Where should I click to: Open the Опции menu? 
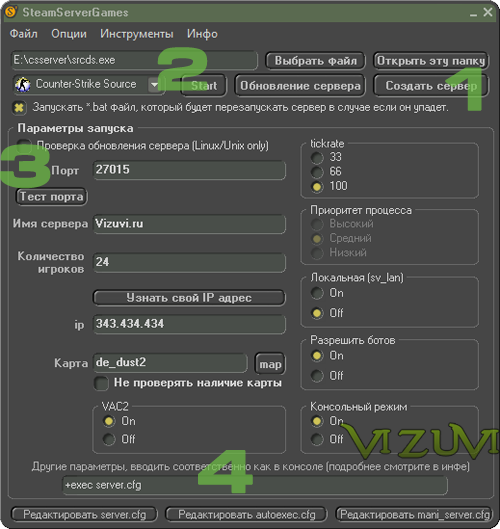[69, 34]
